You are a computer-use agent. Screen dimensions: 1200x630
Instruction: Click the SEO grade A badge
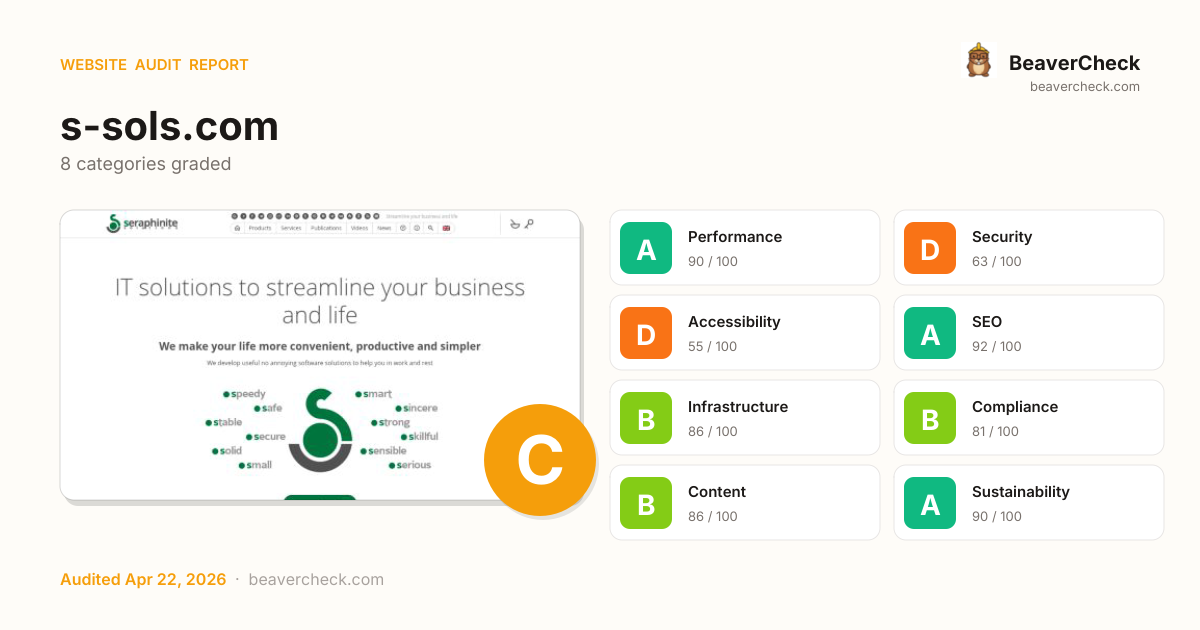(x=930, y=333)
